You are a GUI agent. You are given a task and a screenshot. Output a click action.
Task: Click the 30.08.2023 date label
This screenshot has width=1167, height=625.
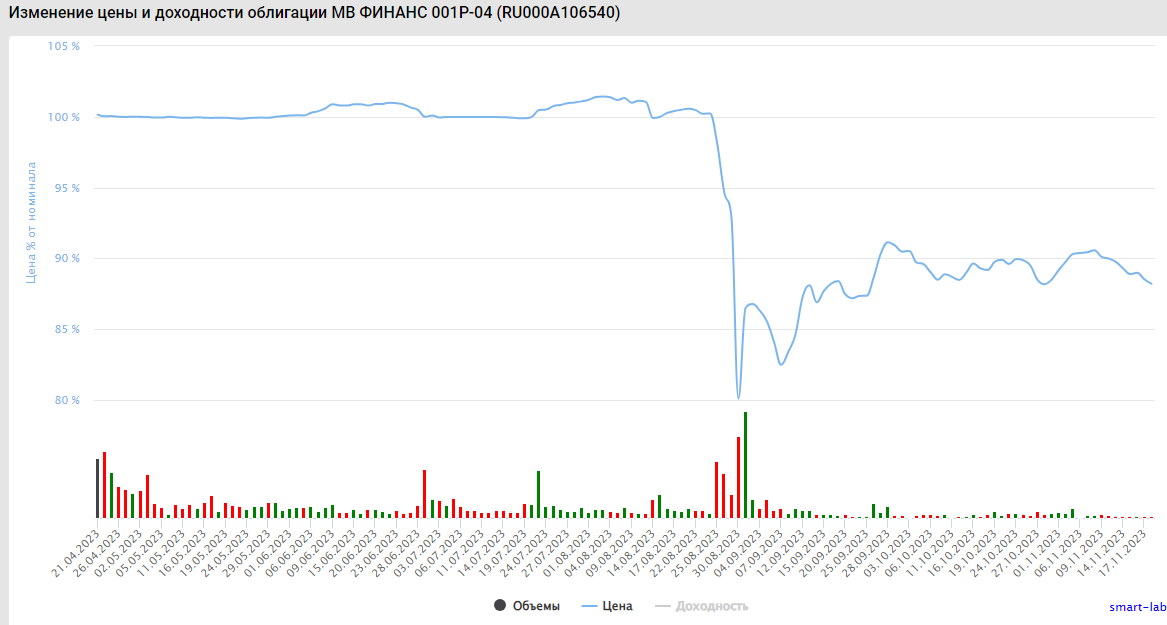click(718, 551)
